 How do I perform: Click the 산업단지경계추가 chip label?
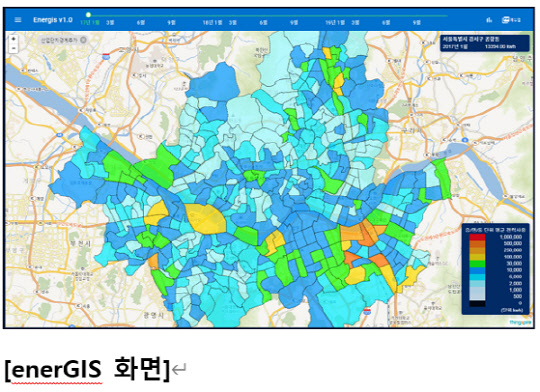coord(59,40)
